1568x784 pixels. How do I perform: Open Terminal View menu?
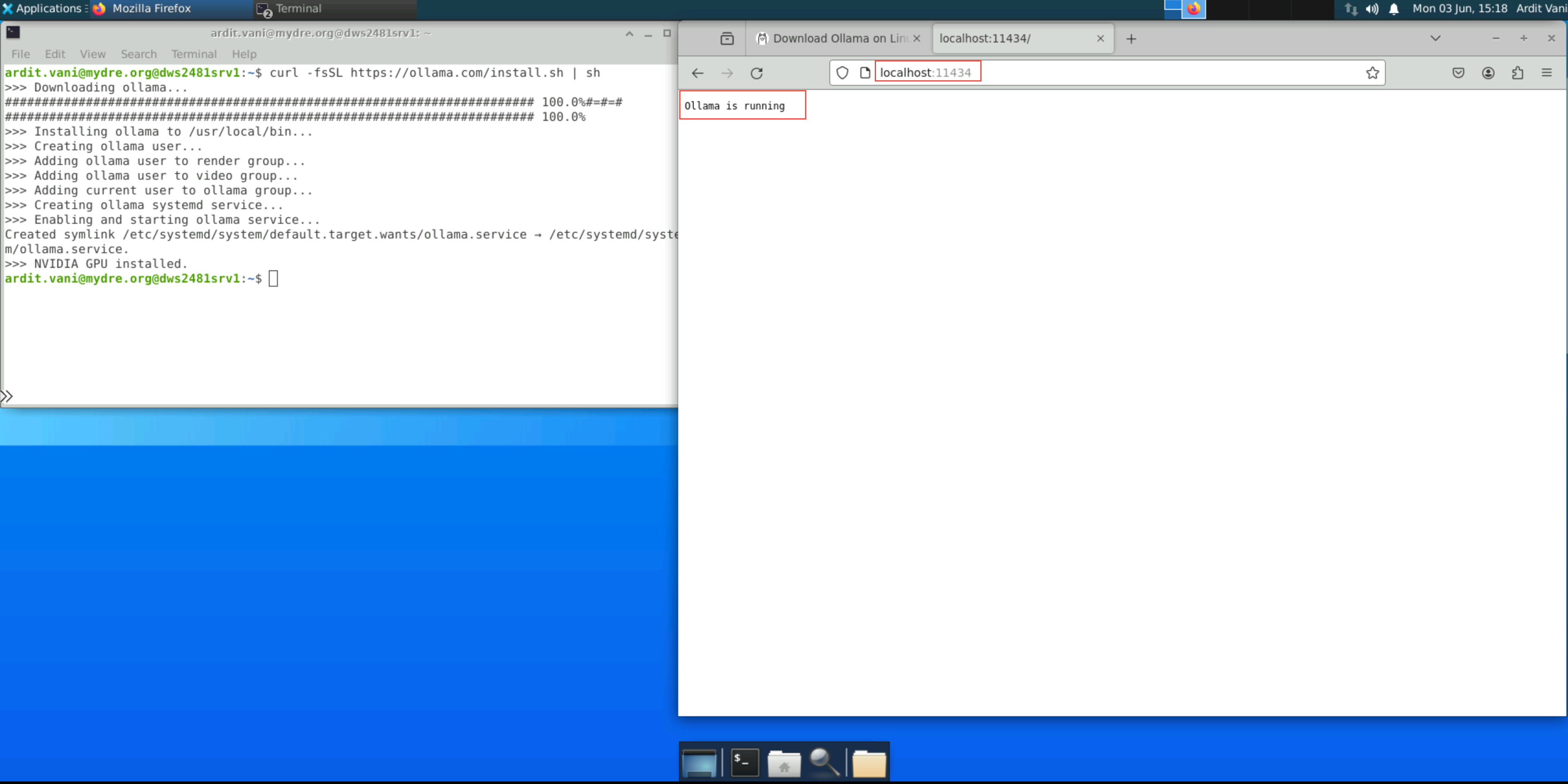(x=92, y=54)
